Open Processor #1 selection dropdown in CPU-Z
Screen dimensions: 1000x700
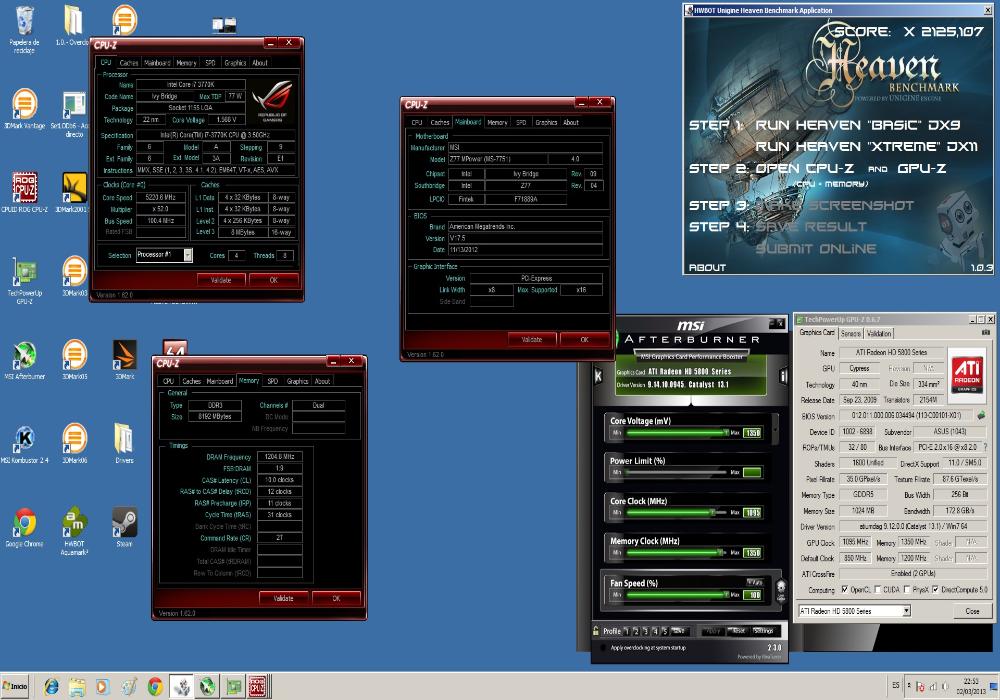188,255
